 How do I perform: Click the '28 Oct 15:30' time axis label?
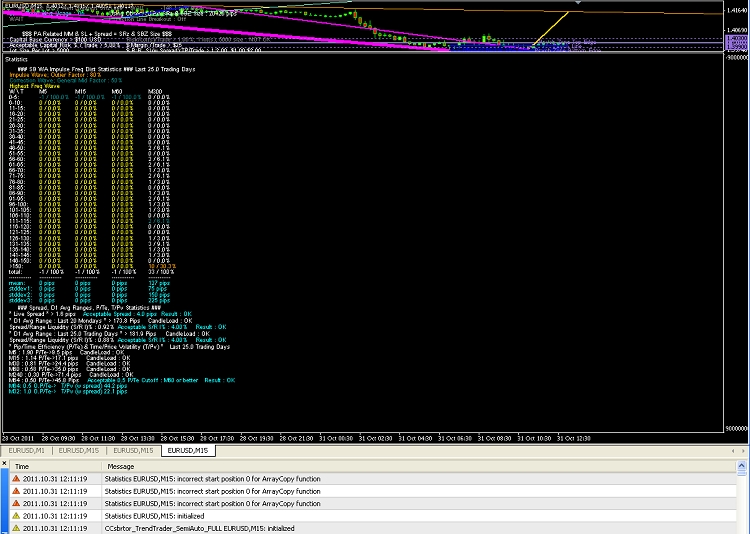pos(177,438)
